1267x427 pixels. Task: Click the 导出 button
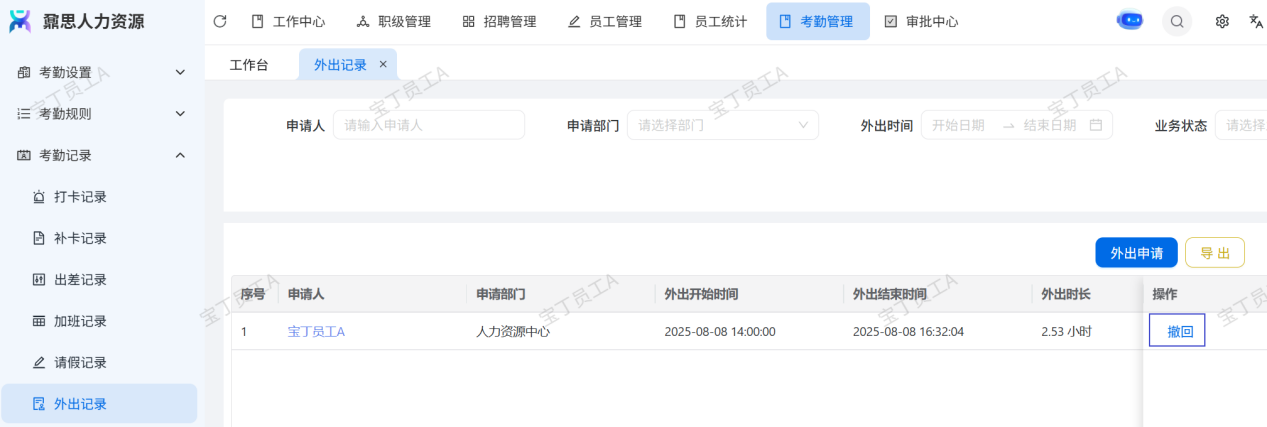pos(1214,253)
